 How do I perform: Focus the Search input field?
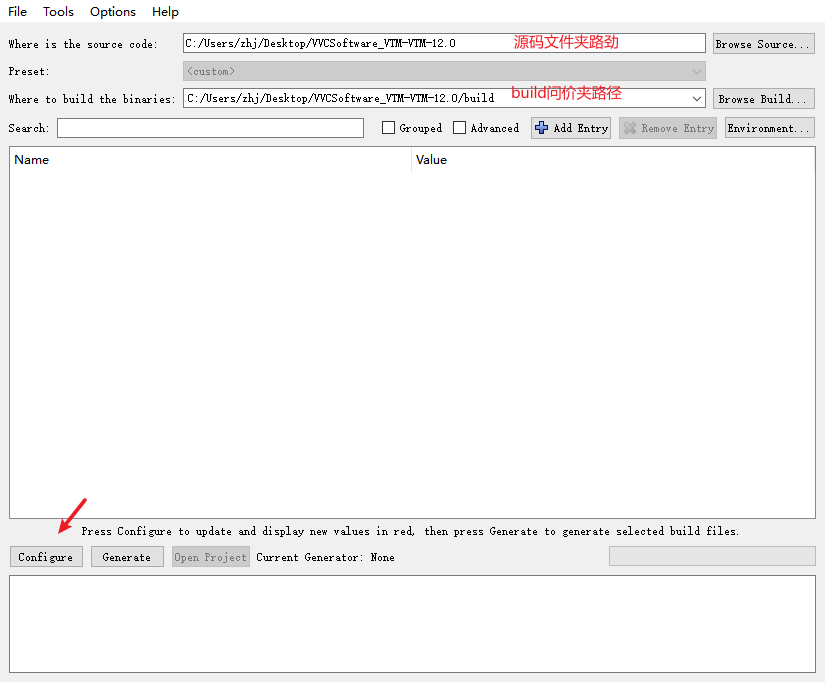pyautogui.click(x=210, y=128)
